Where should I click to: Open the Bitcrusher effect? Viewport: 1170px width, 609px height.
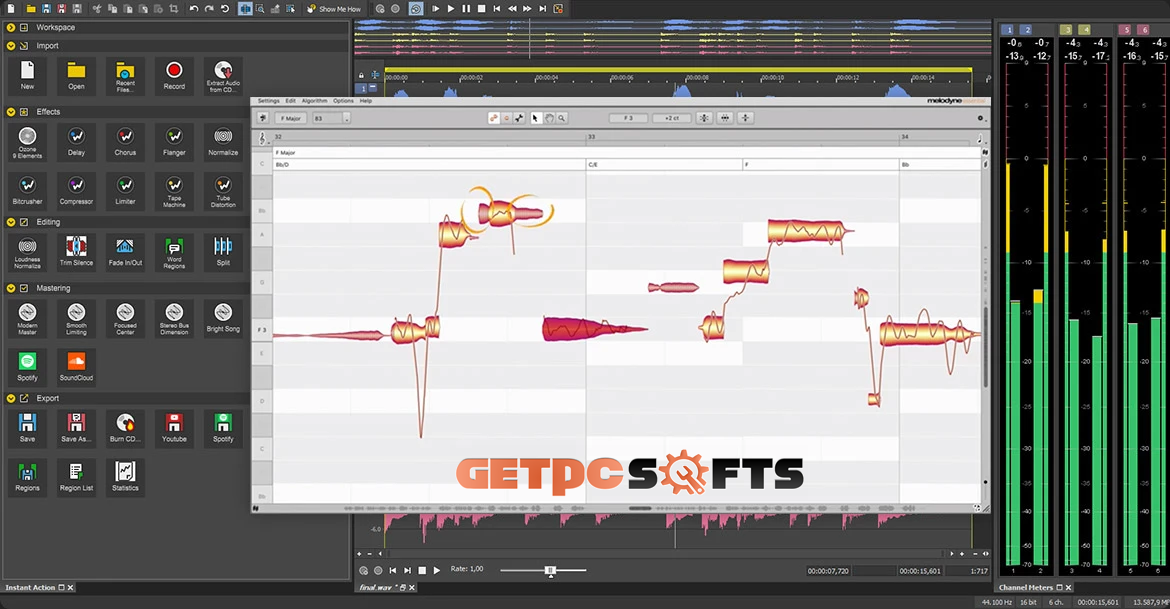pos(27,191)
